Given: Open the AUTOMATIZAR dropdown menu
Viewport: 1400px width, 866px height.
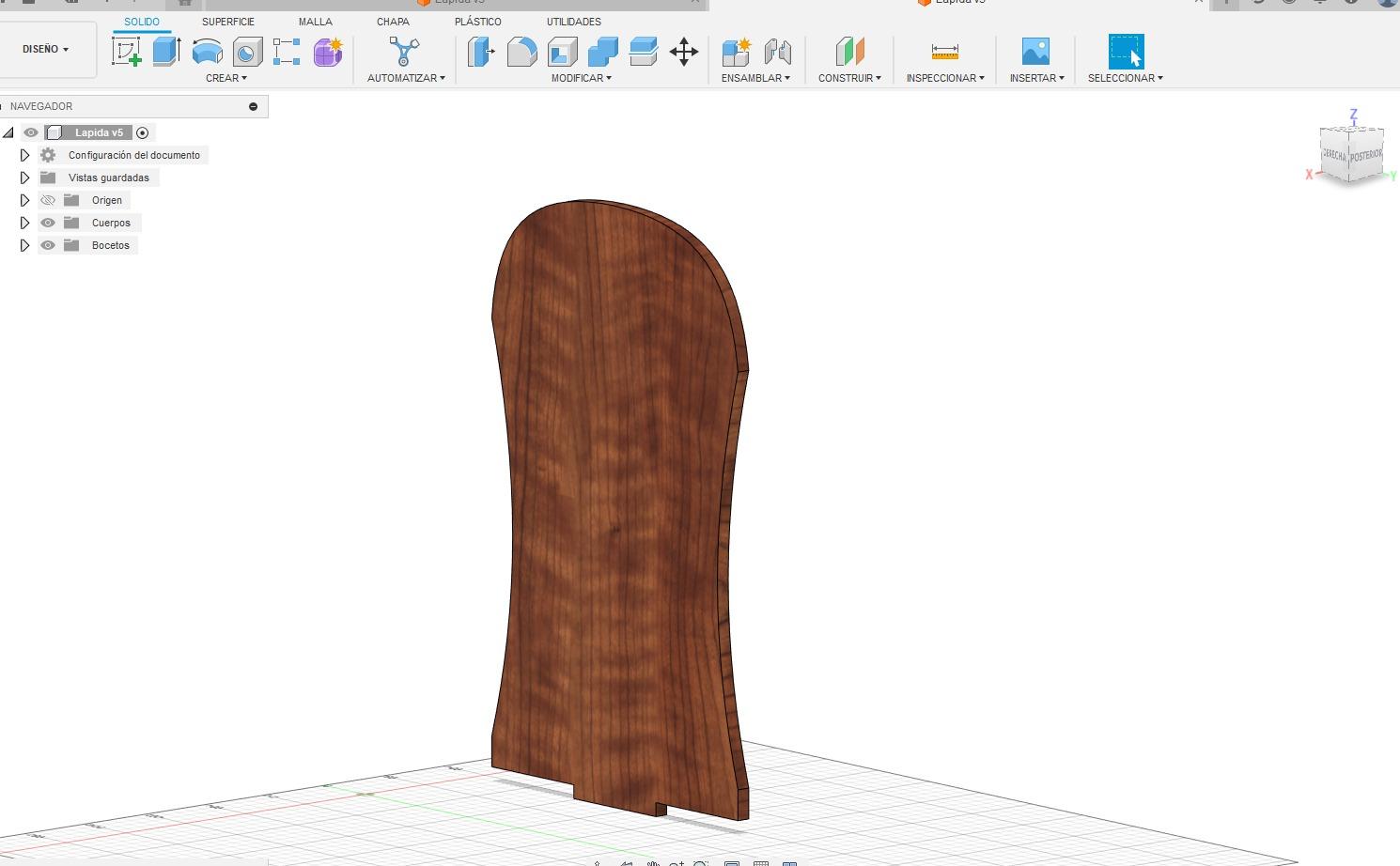Looking at the screenshot, I should pyautogui.click(x=406, y=78).
